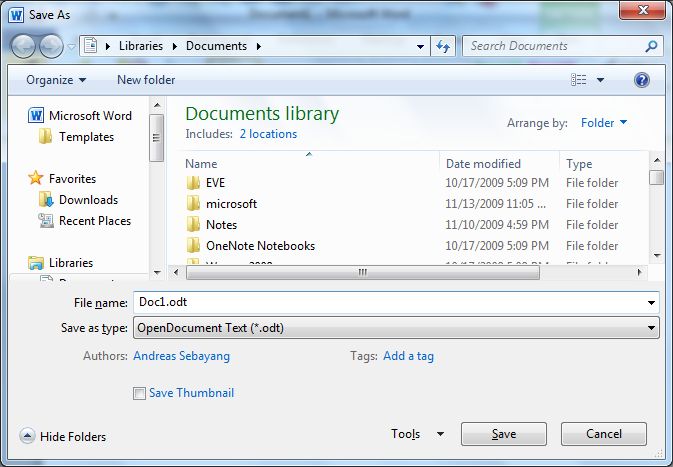Screen dimensions: 673x467
Task: Edit the author Andreas Sebayang
Action: 182,356
